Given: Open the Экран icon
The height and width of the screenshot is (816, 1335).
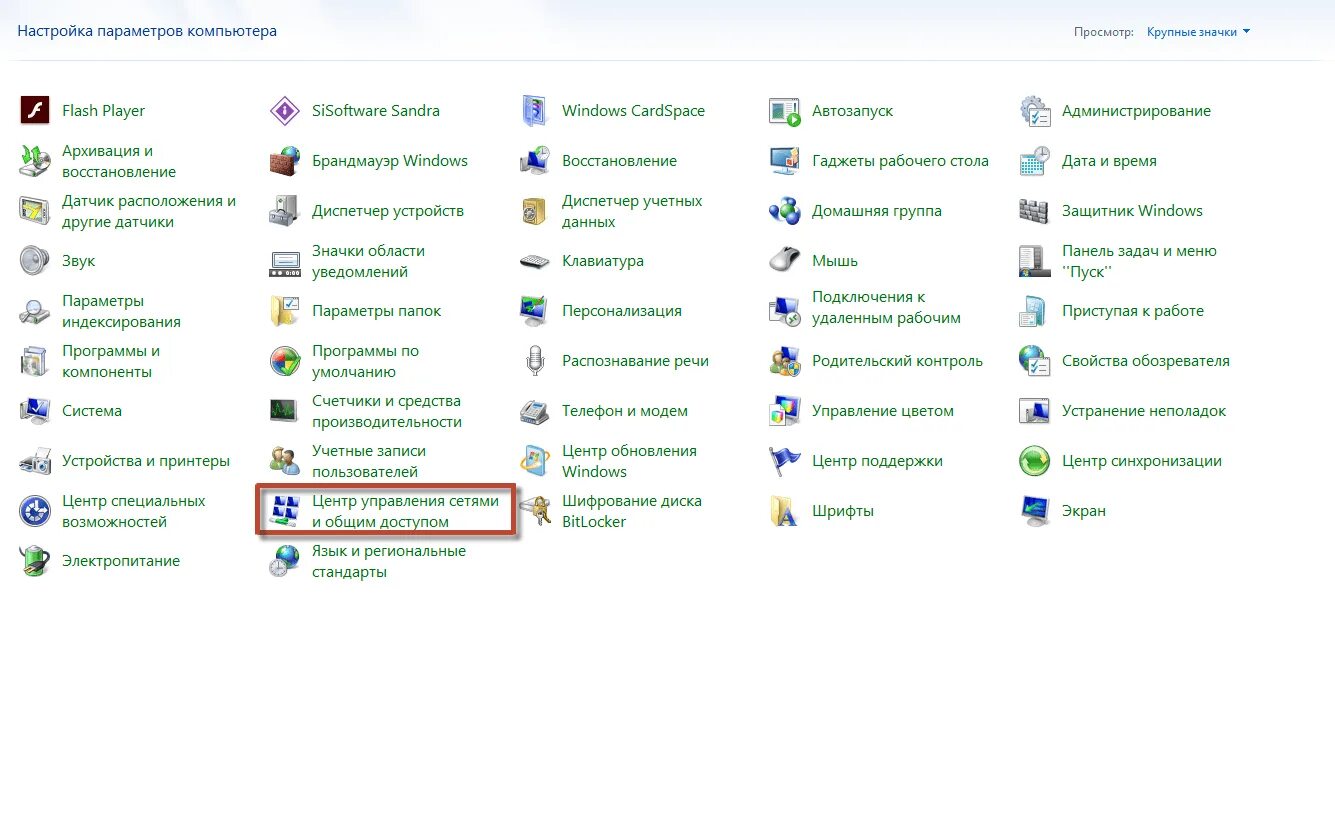Looking at the screenshot, I should [1035, 510].
